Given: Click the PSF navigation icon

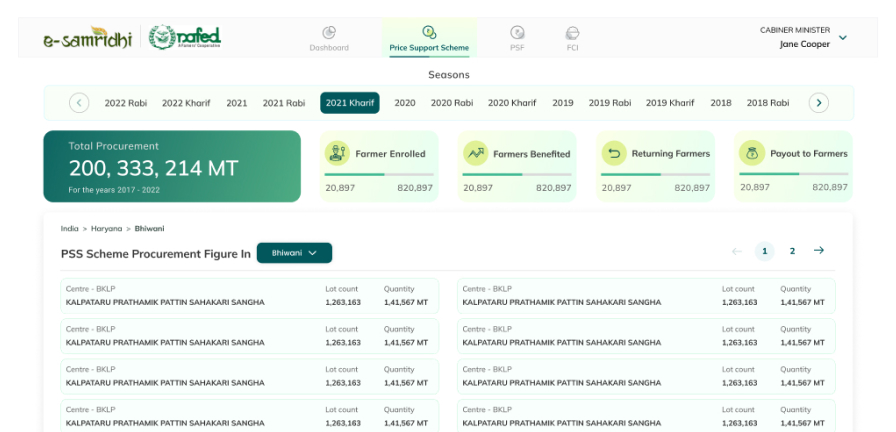Looking at the screenshot, I should point(517,33).
